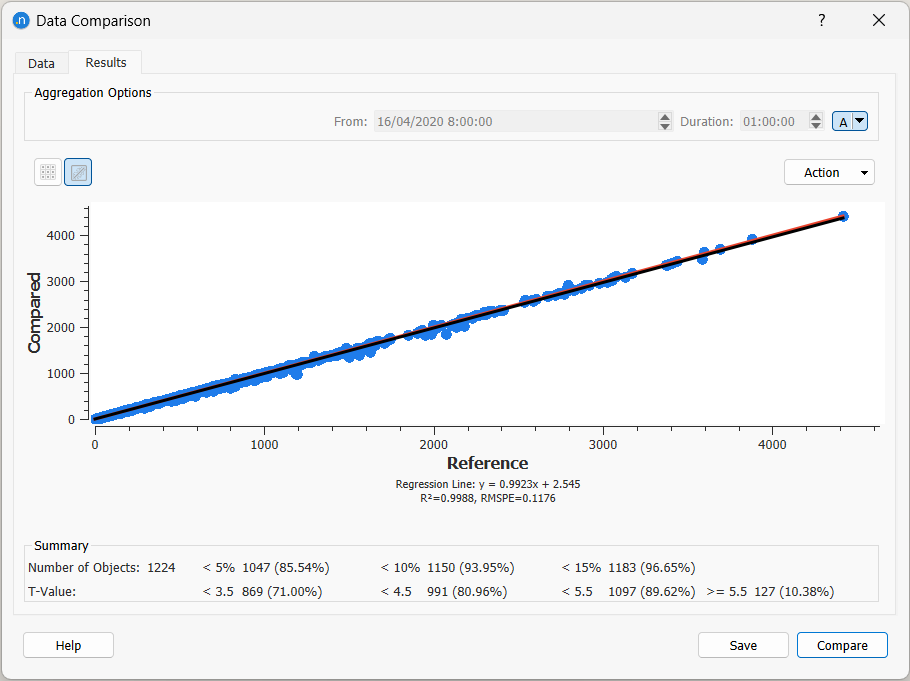910x681 pixels.
Task: Switch to the Data tab
Action: [41, 62]
